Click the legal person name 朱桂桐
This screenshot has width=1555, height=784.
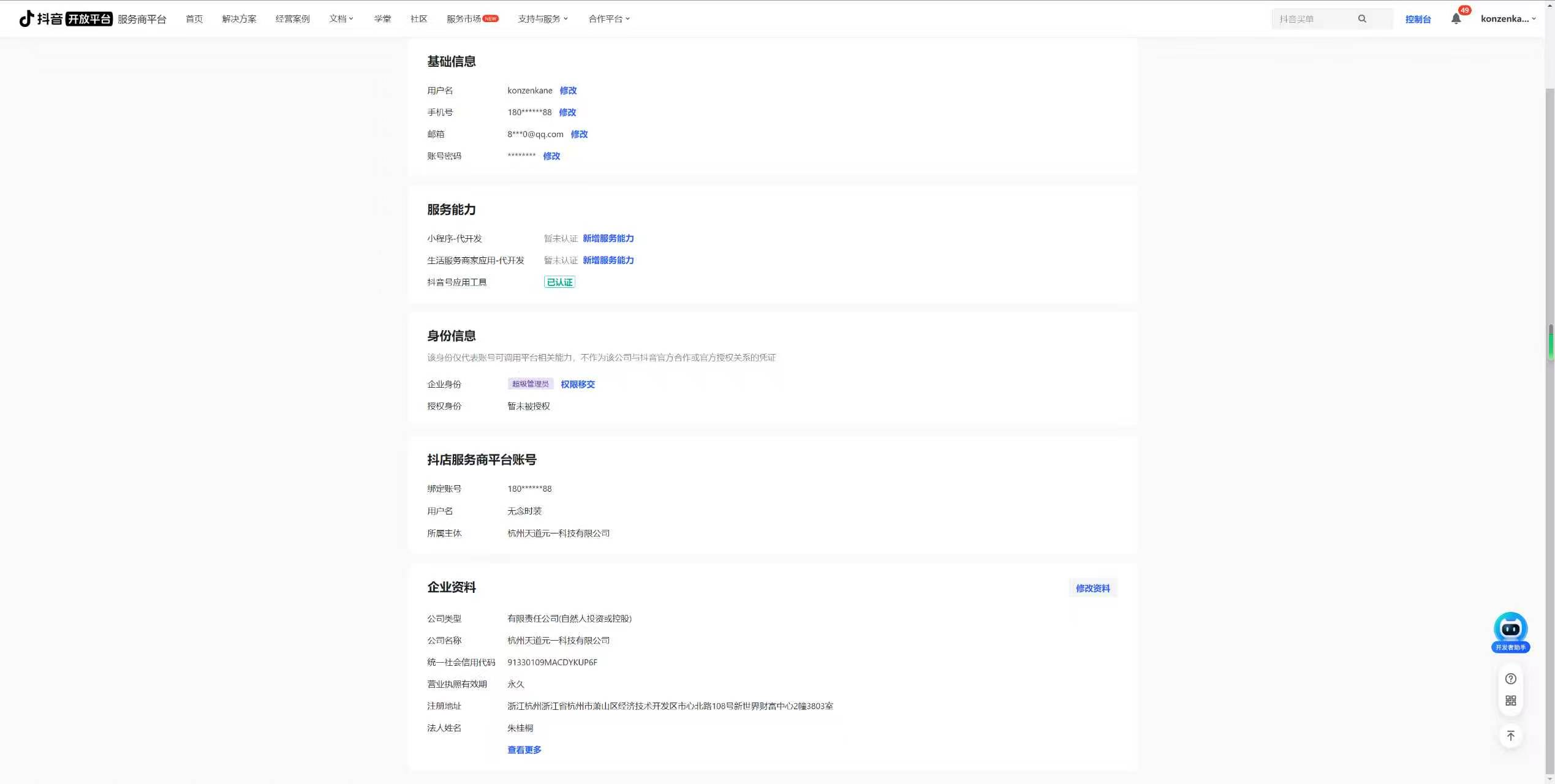click(520, 728)
